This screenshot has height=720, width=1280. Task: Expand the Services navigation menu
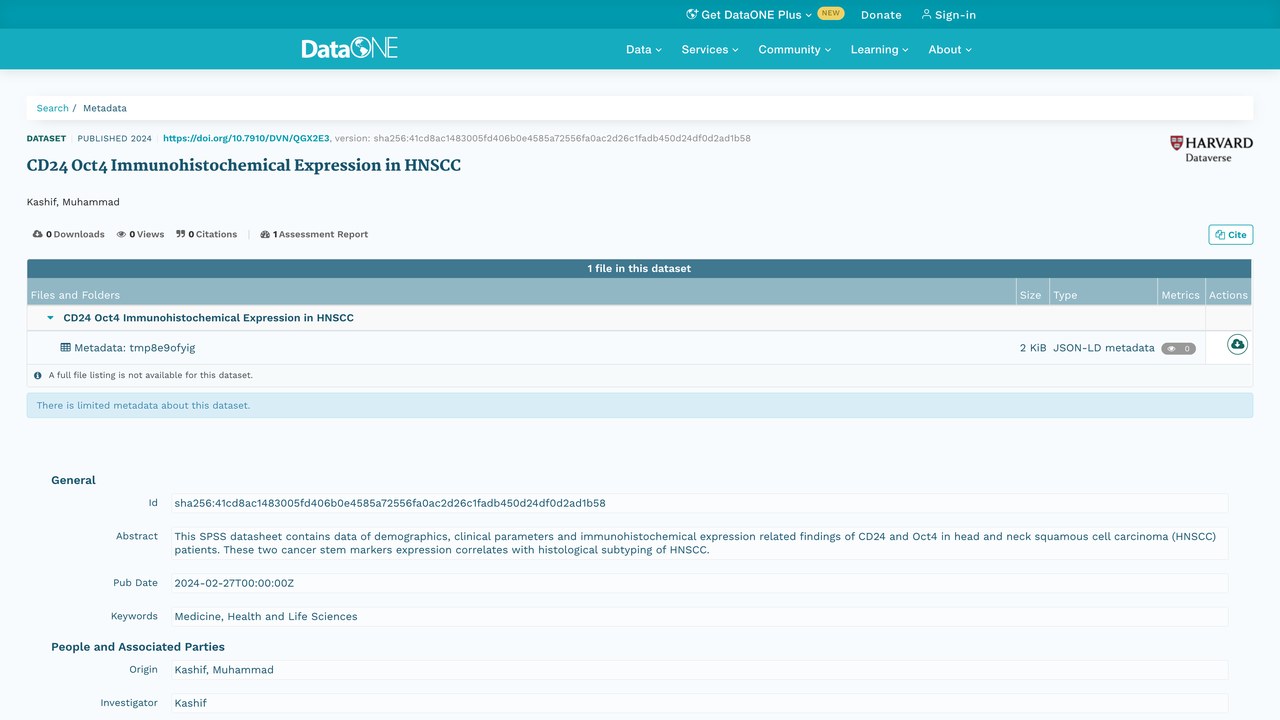click(710, 49)
